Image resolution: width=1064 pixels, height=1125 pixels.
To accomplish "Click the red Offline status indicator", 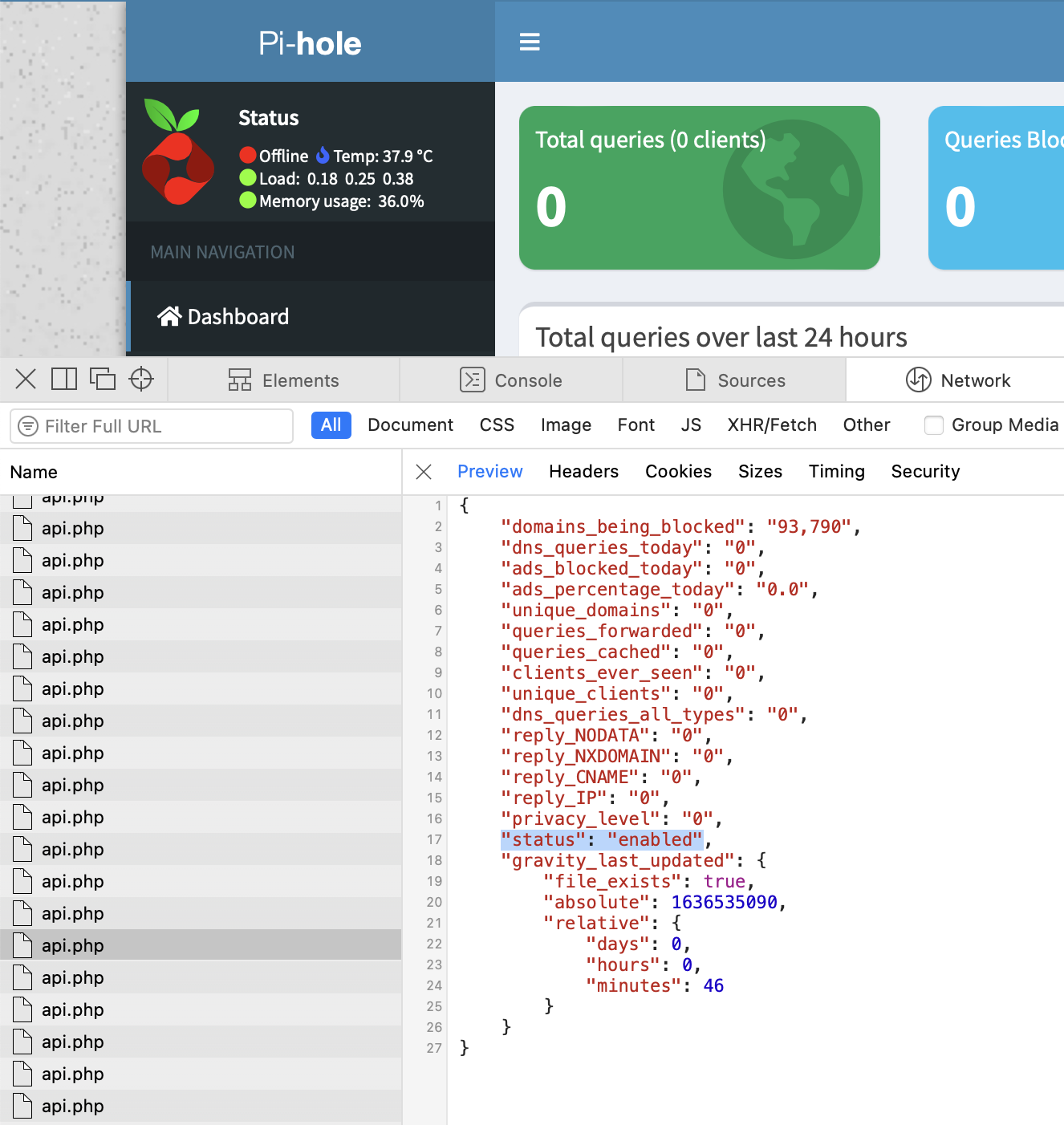I will (x=248, y=156).
